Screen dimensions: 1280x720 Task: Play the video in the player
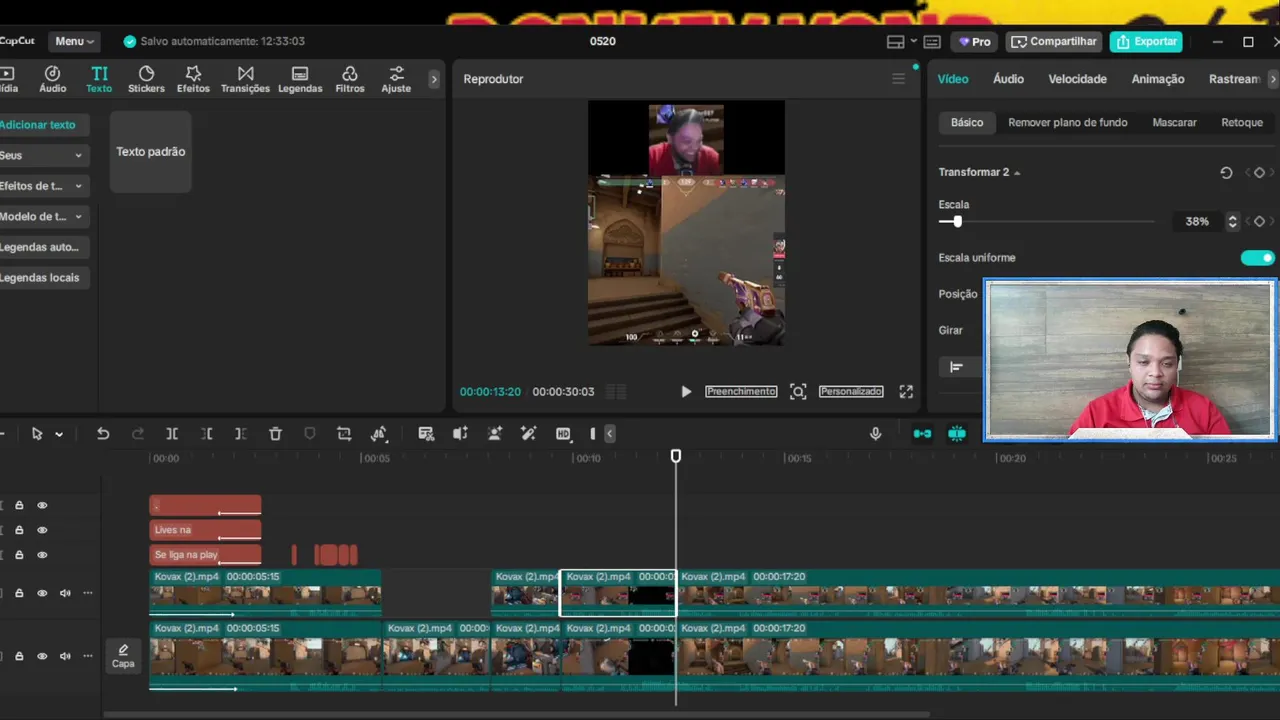click(x=686, y=392)
